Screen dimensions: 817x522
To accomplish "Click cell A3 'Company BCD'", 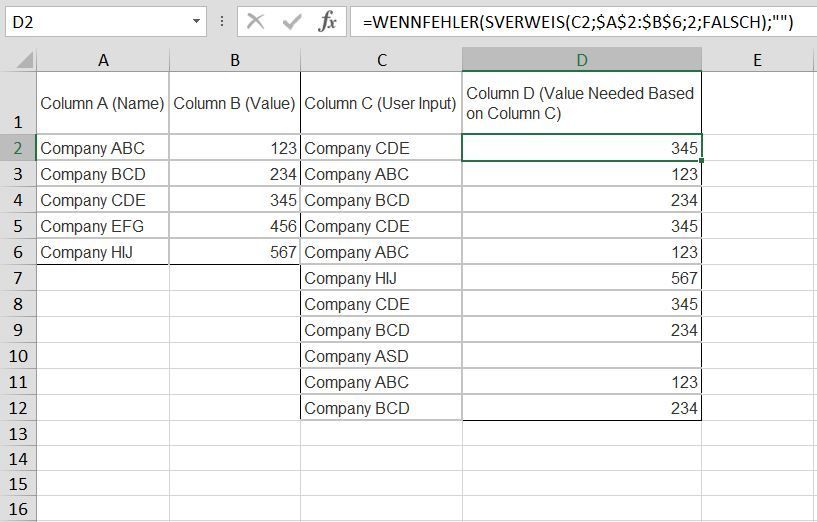I will tap(103, 174).
